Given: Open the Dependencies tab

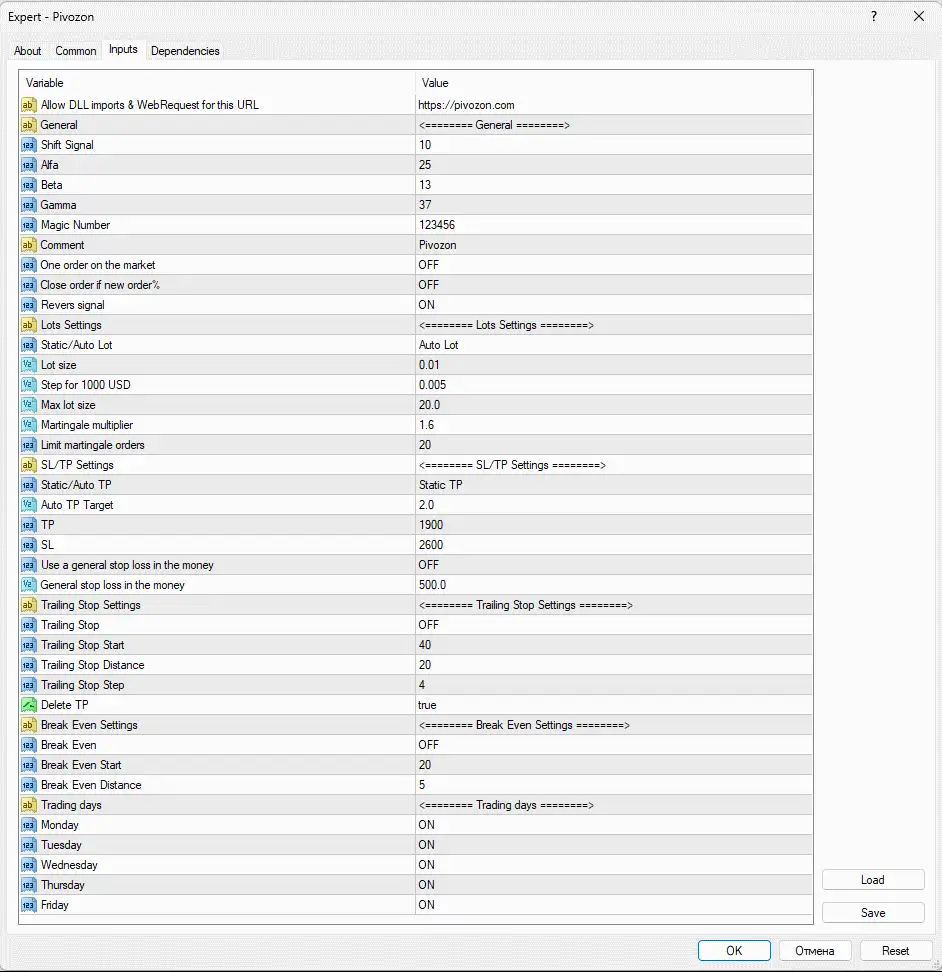Looking at the screenshot, I should point(185,51).
